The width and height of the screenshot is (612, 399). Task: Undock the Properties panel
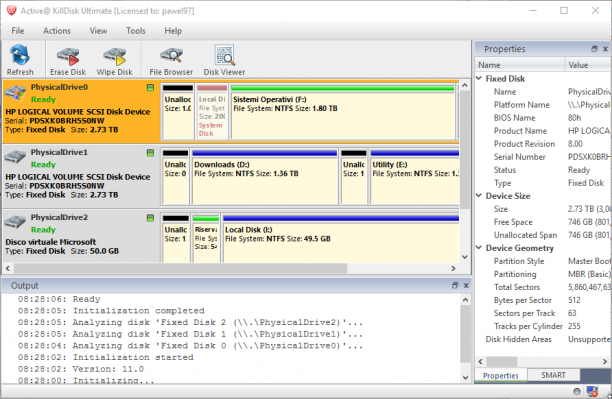[594, 49]
